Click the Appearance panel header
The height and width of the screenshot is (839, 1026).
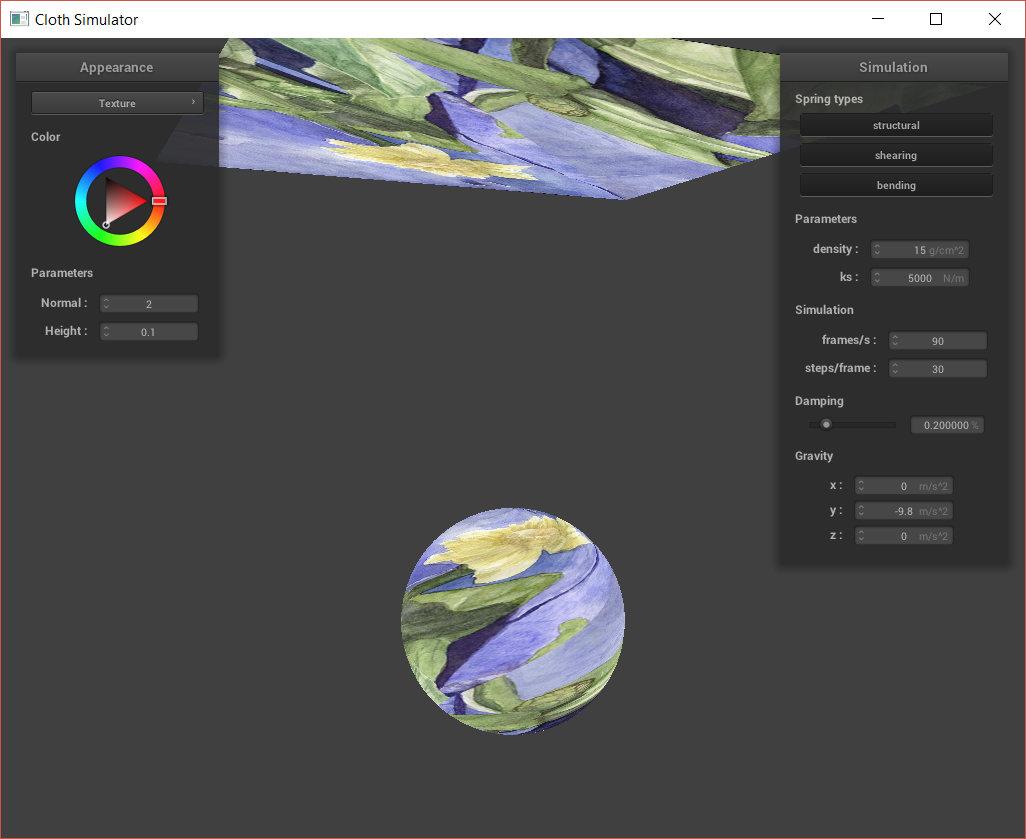(x=116, y=67)
